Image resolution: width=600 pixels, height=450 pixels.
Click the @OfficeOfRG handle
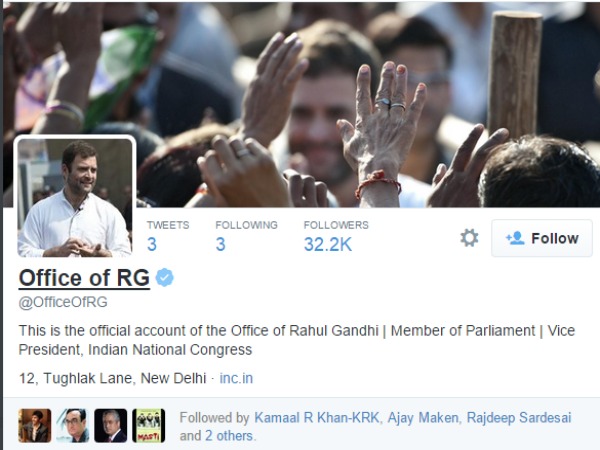pos(63,302)
